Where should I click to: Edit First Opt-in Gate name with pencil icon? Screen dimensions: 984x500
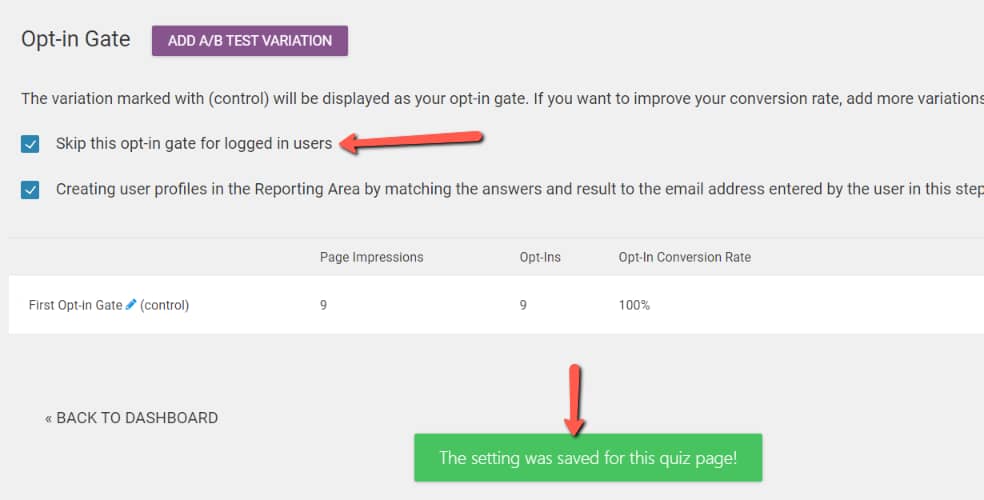coord(131,304)
